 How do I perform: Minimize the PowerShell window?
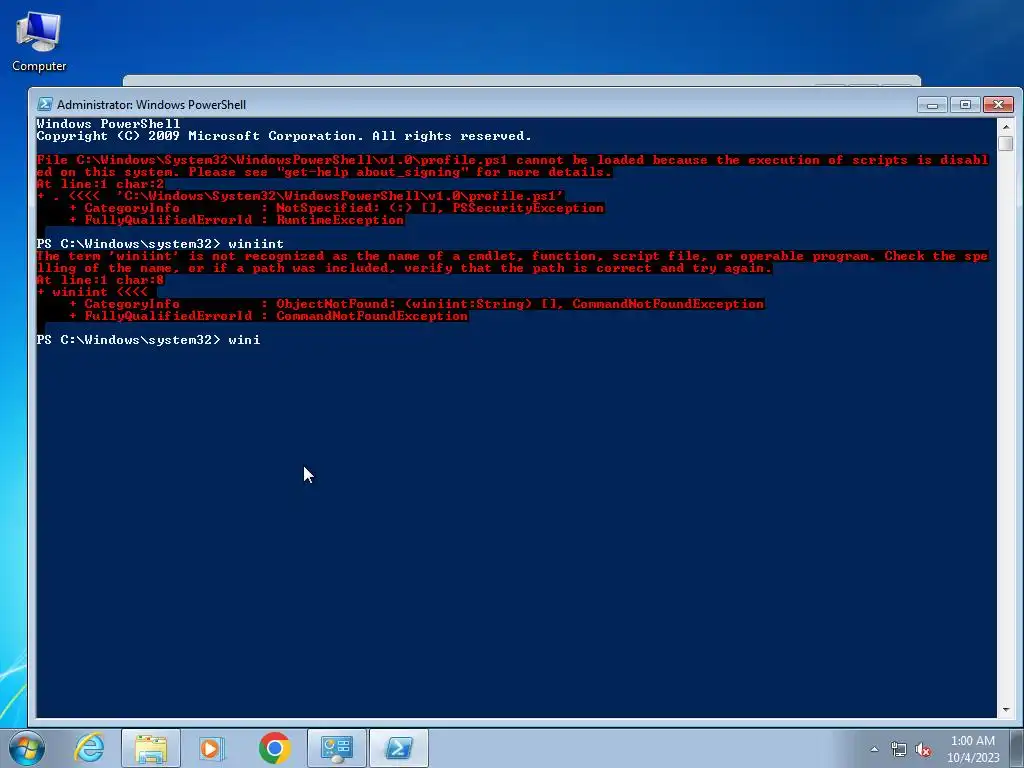[x=933, y=104]
